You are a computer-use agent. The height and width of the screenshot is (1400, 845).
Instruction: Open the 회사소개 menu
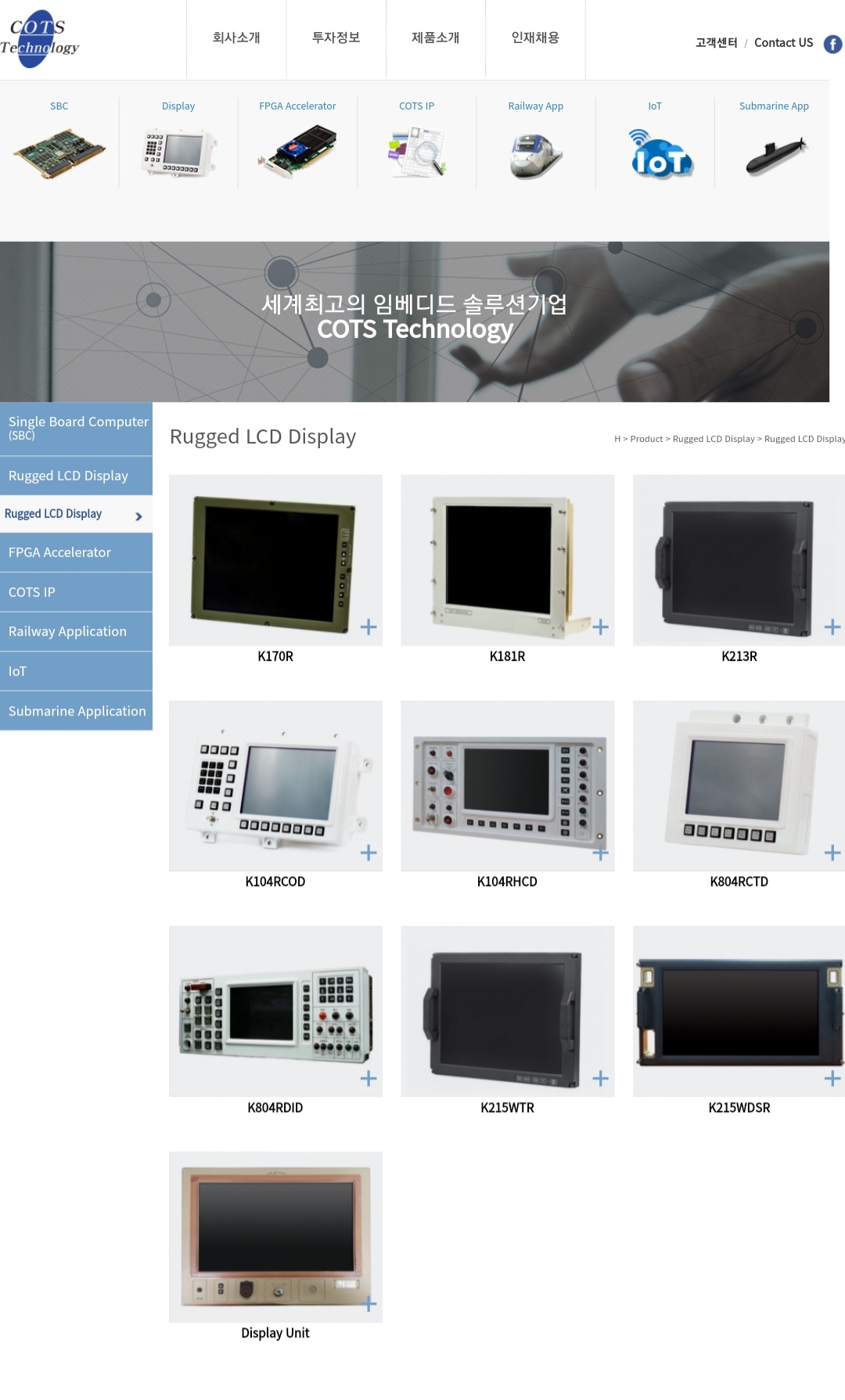click(236, 38)
